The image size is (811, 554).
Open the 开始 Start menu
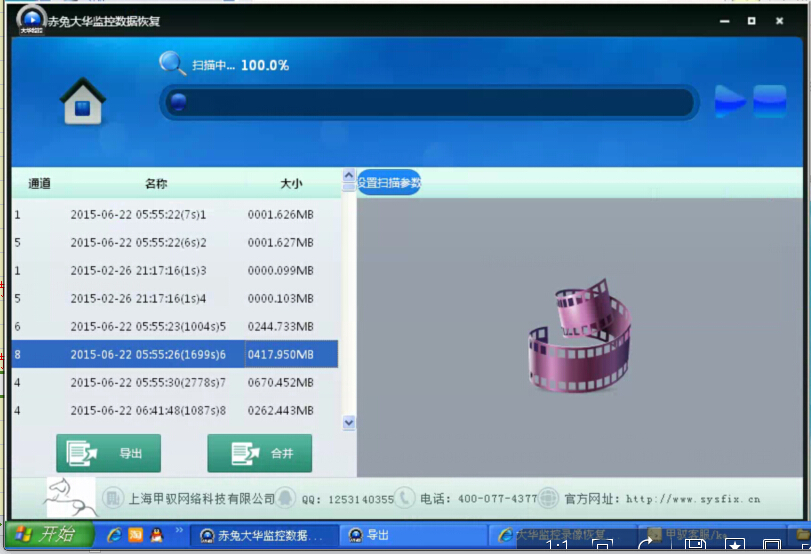point(50,534)
